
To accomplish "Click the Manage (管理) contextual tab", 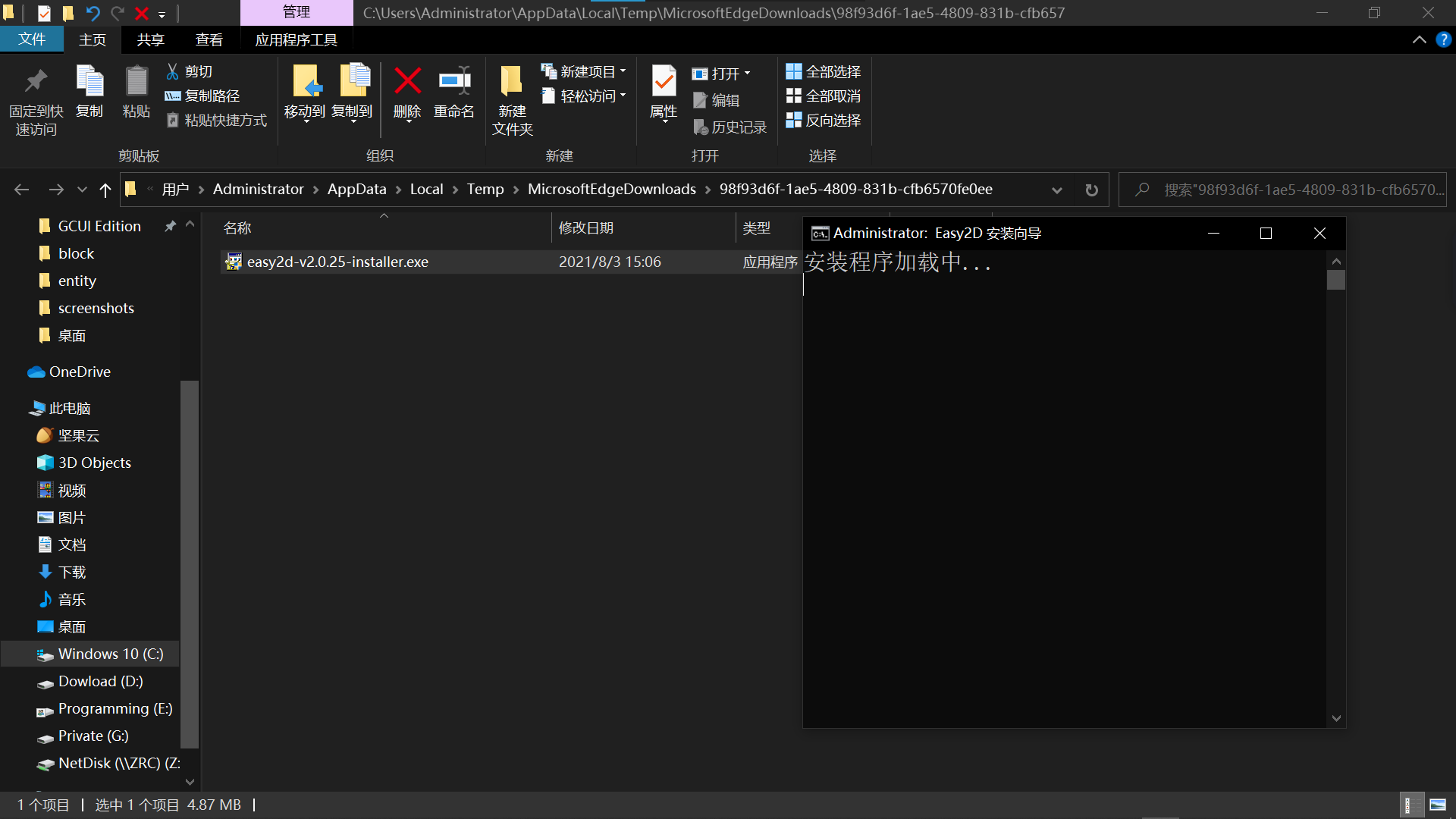I will pyautogui.click(x=296, y=12).
